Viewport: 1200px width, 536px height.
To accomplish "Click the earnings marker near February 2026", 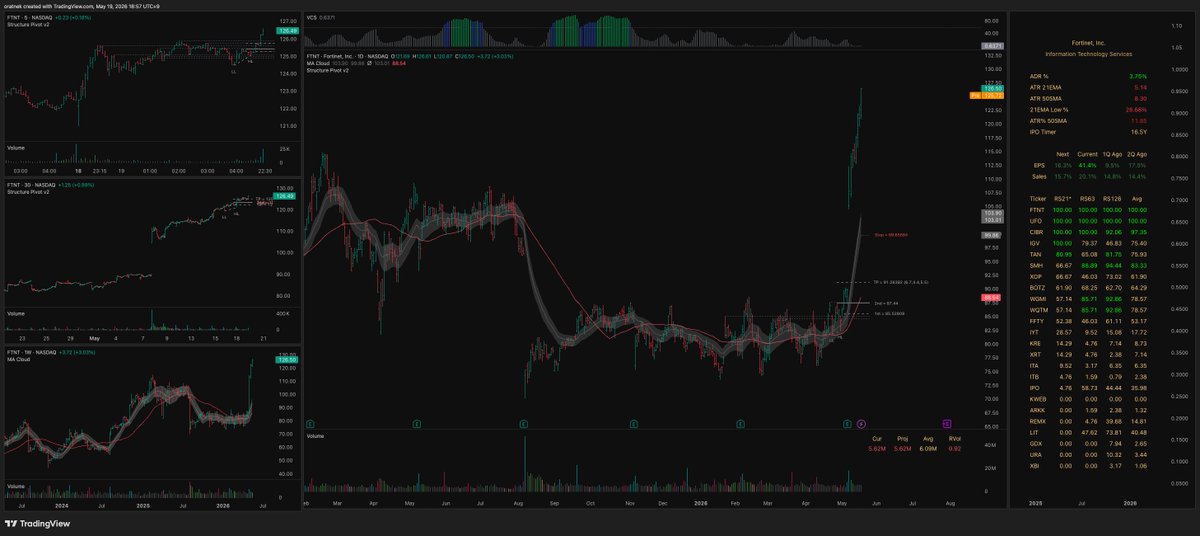I will pyautogui.click(x=739, y=424).
